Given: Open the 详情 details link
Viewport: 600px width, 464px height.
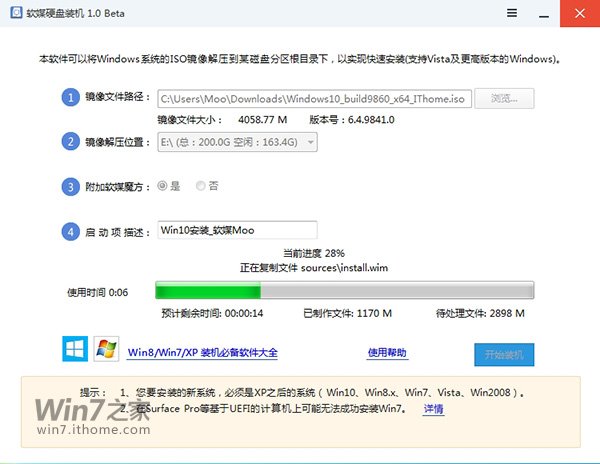Looking at the screenshot, I should pos(434,409).
